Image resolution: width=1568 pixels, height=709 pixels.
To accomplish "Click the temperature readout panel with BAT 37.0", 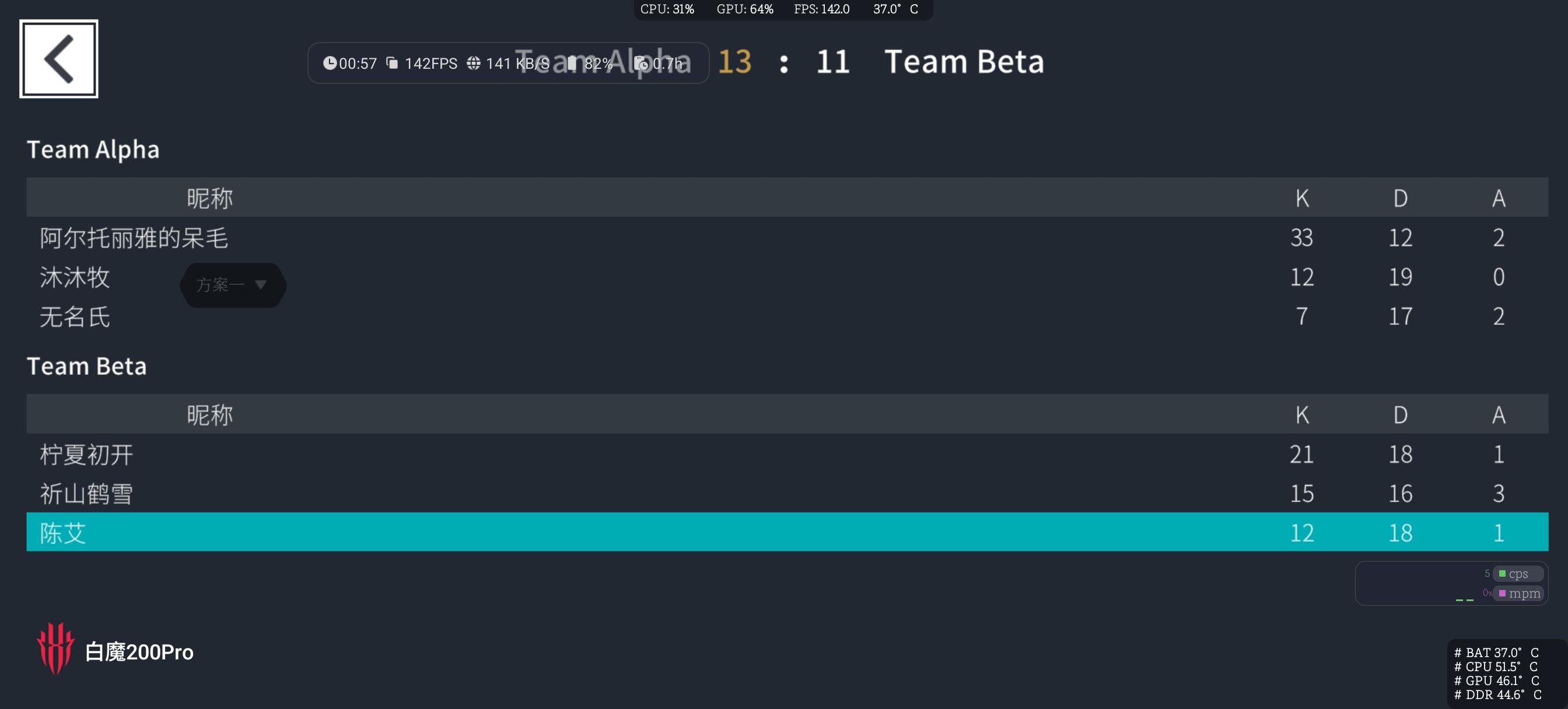I will tap(1506, 673).
